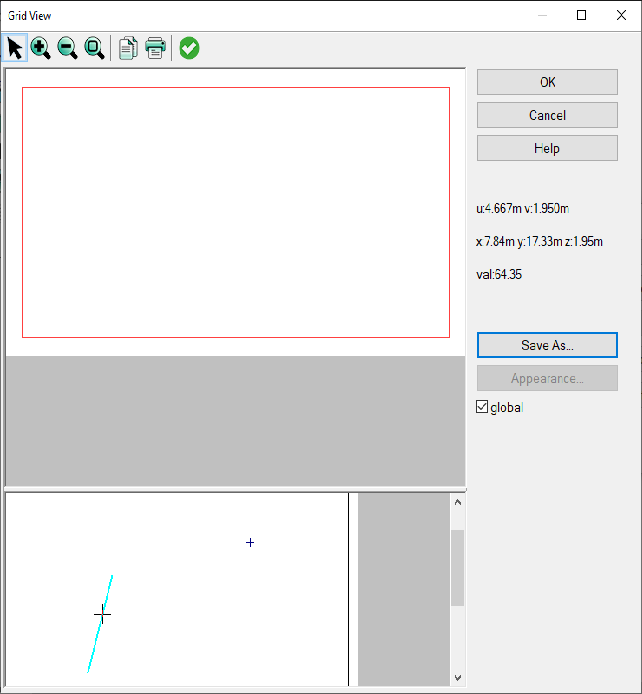The image size is (642, 694).
Task: Click the Save As... button
Action: click(x=547, y=345)
